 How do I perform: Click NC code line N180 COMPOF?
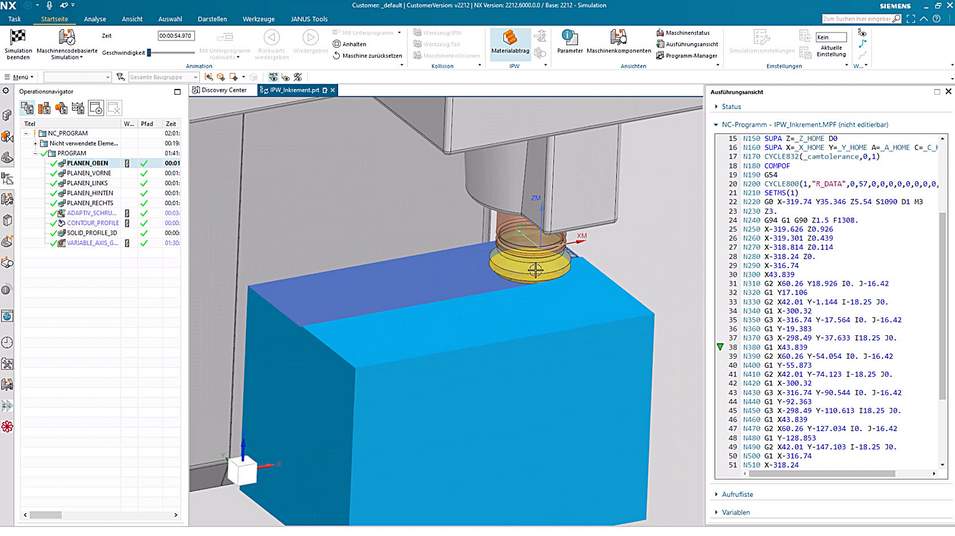point(766,166)
